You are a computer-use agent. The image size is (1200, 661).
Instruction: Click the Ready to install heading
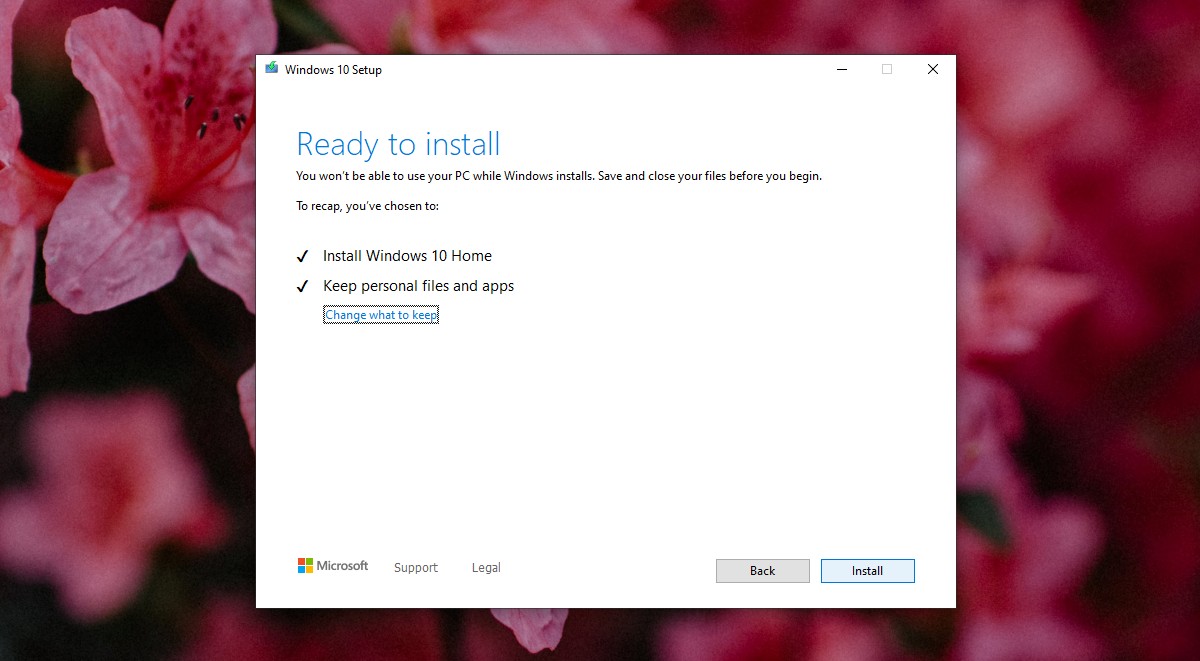point(397,144)
